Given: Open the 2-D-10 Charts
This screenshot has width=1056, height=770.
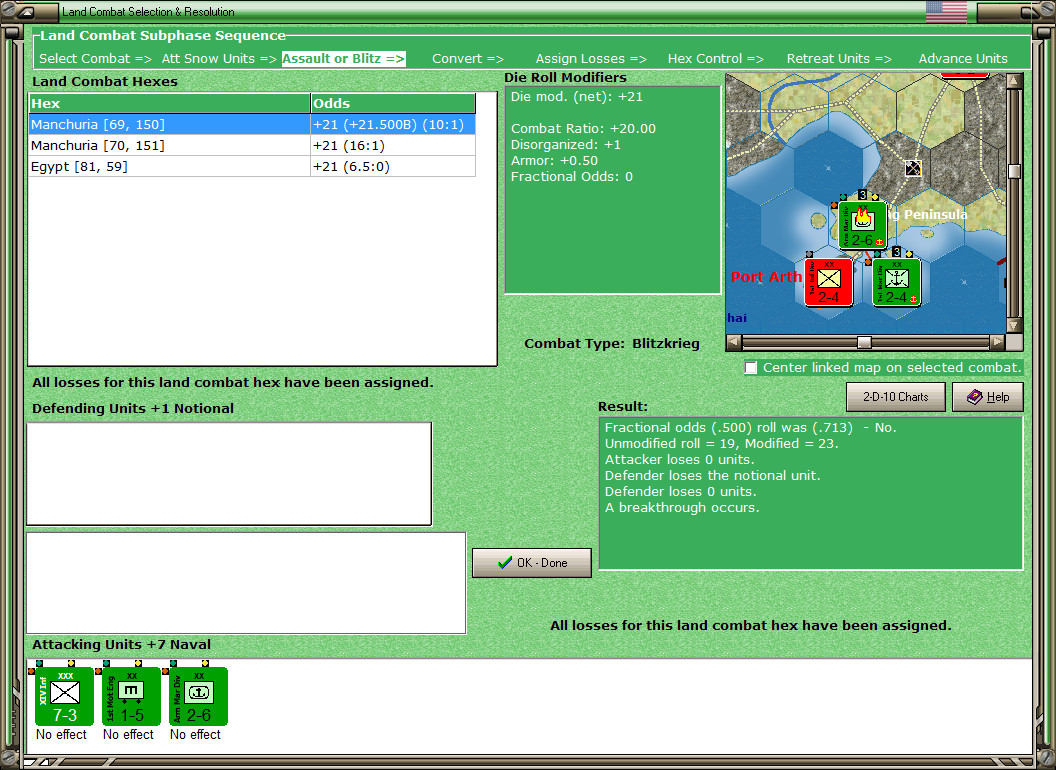Looking at the screenshot, I should pos(895,397).
